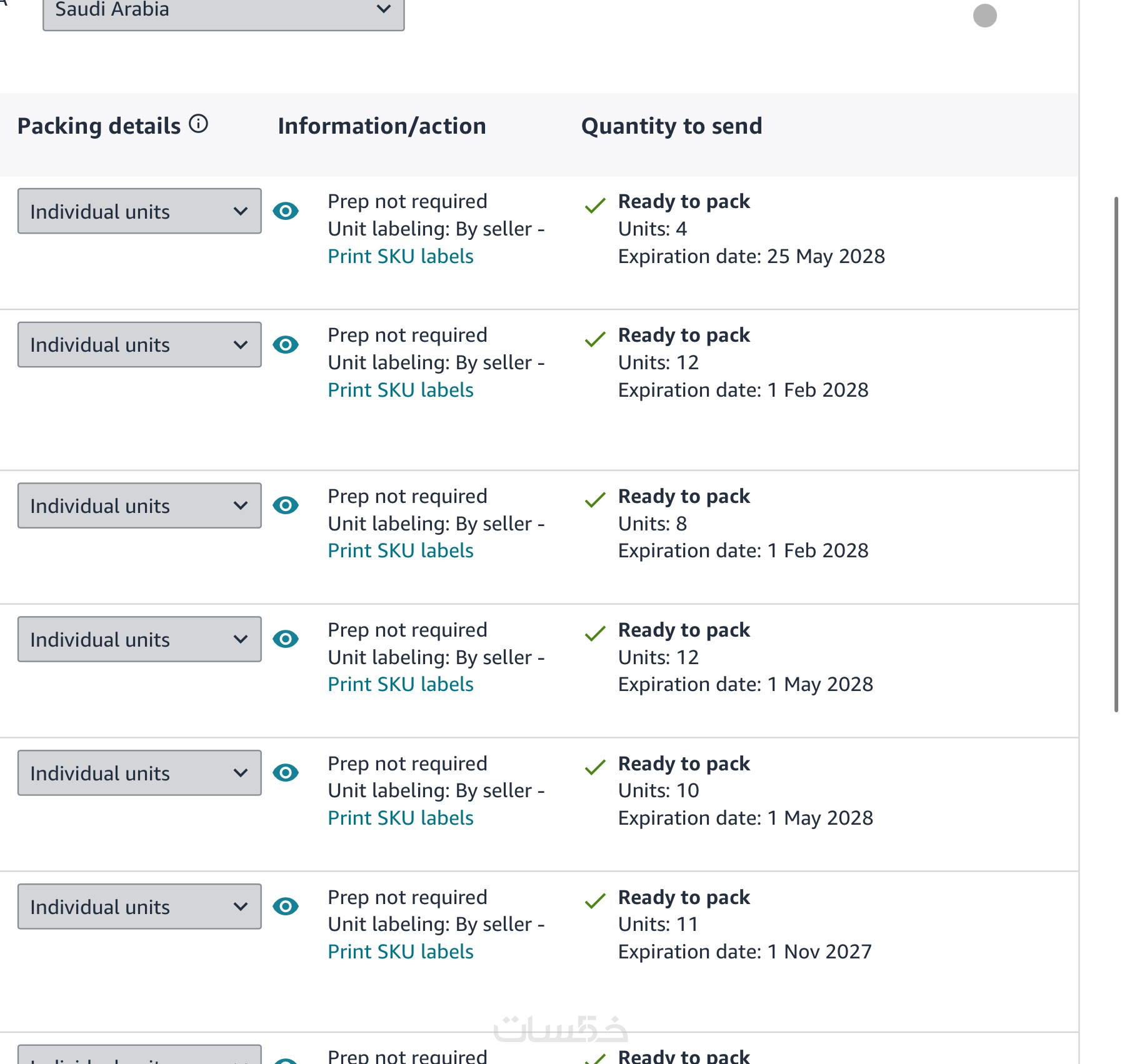Expand Individual units dropdown for the 8-unit row

(x=139, y=505)
